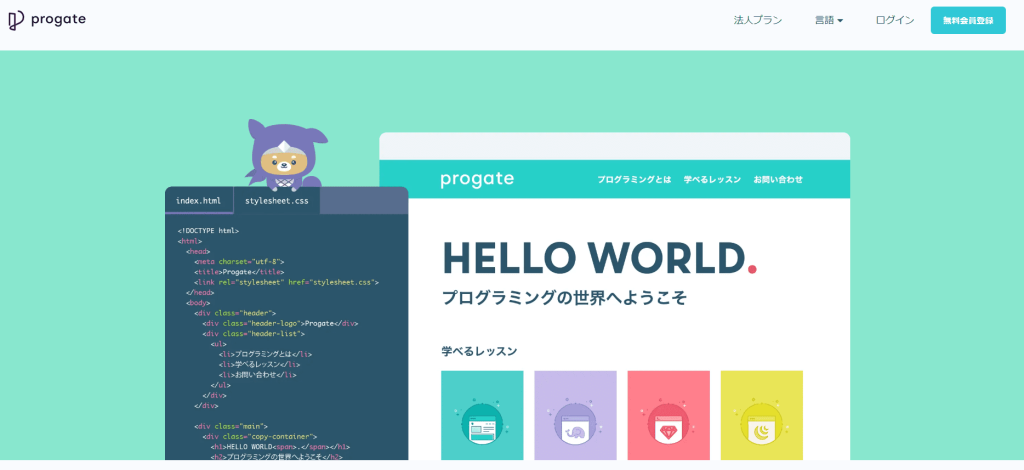The image size is (1024, 470).
Task: Click the Progate logo in header
Action: point(46,20)
